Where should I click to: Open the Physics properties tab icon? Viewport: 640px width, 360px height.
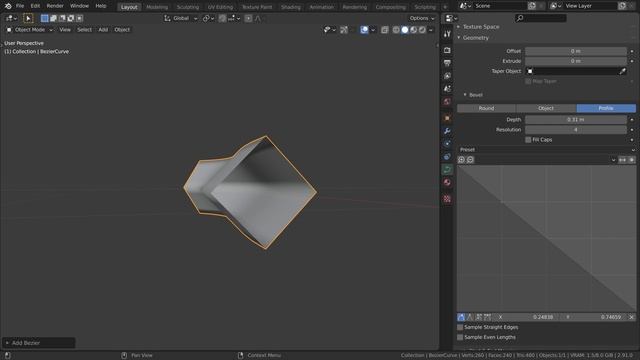[x=447, y=144]
